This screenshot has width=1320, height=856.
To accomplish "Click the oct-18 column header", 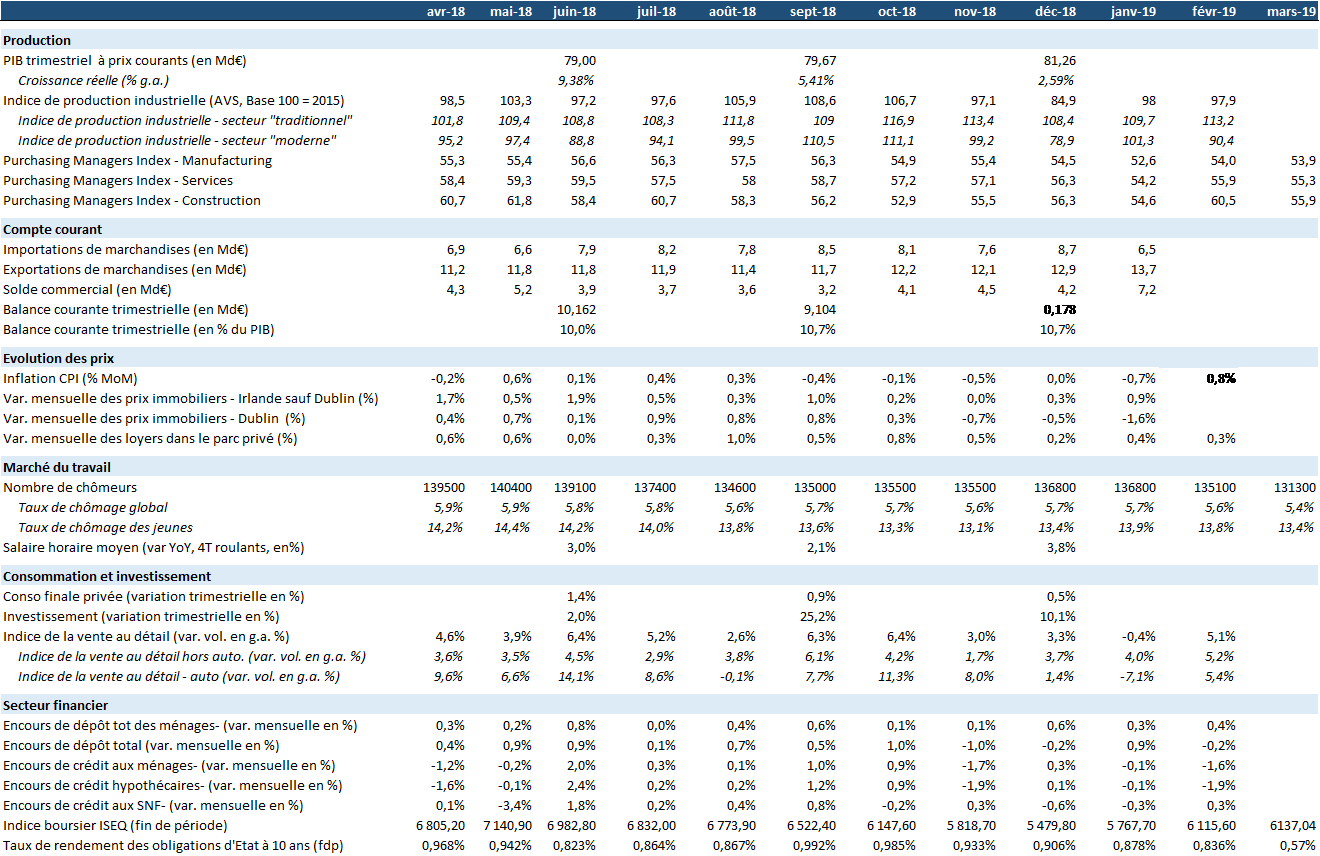I will coord(896,12).
